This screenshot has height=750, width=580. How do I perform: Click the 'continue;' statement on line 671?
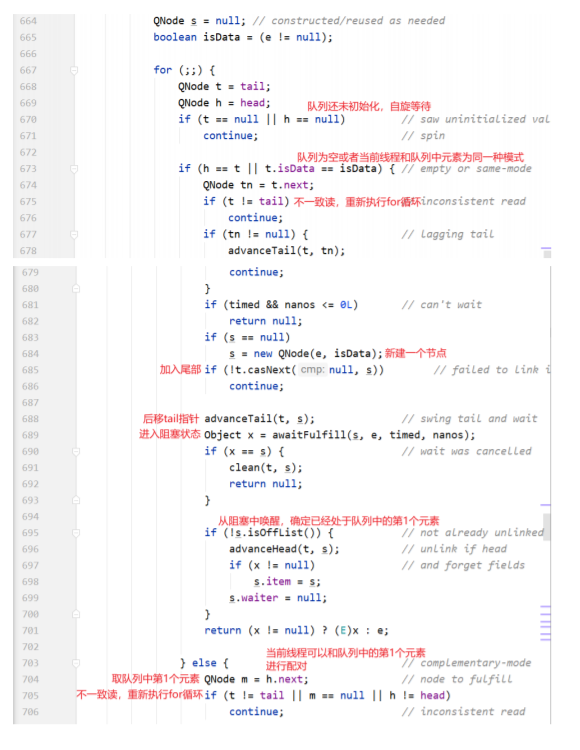coord(230,136)
